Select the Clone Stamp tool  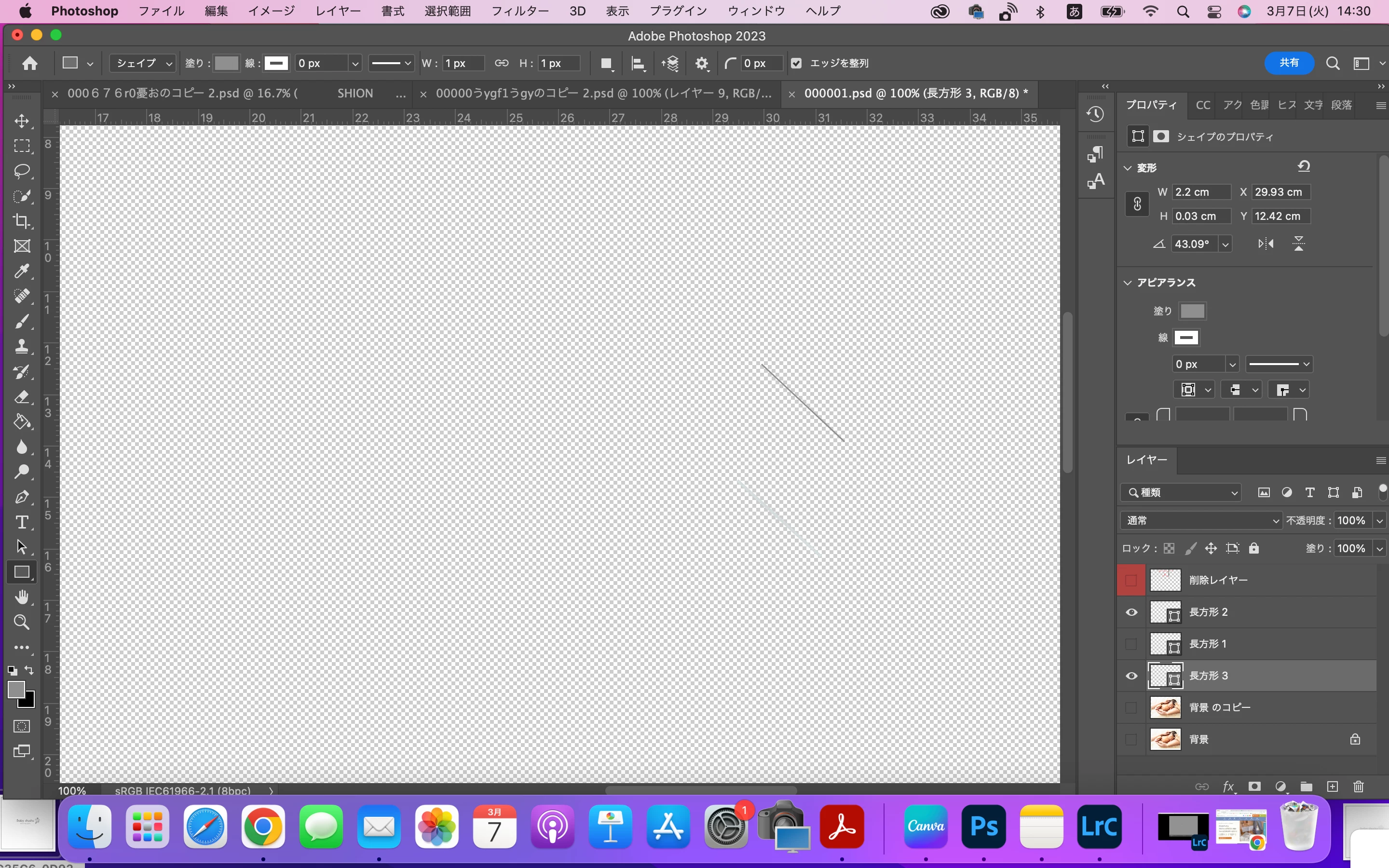(x=22, y=346)
